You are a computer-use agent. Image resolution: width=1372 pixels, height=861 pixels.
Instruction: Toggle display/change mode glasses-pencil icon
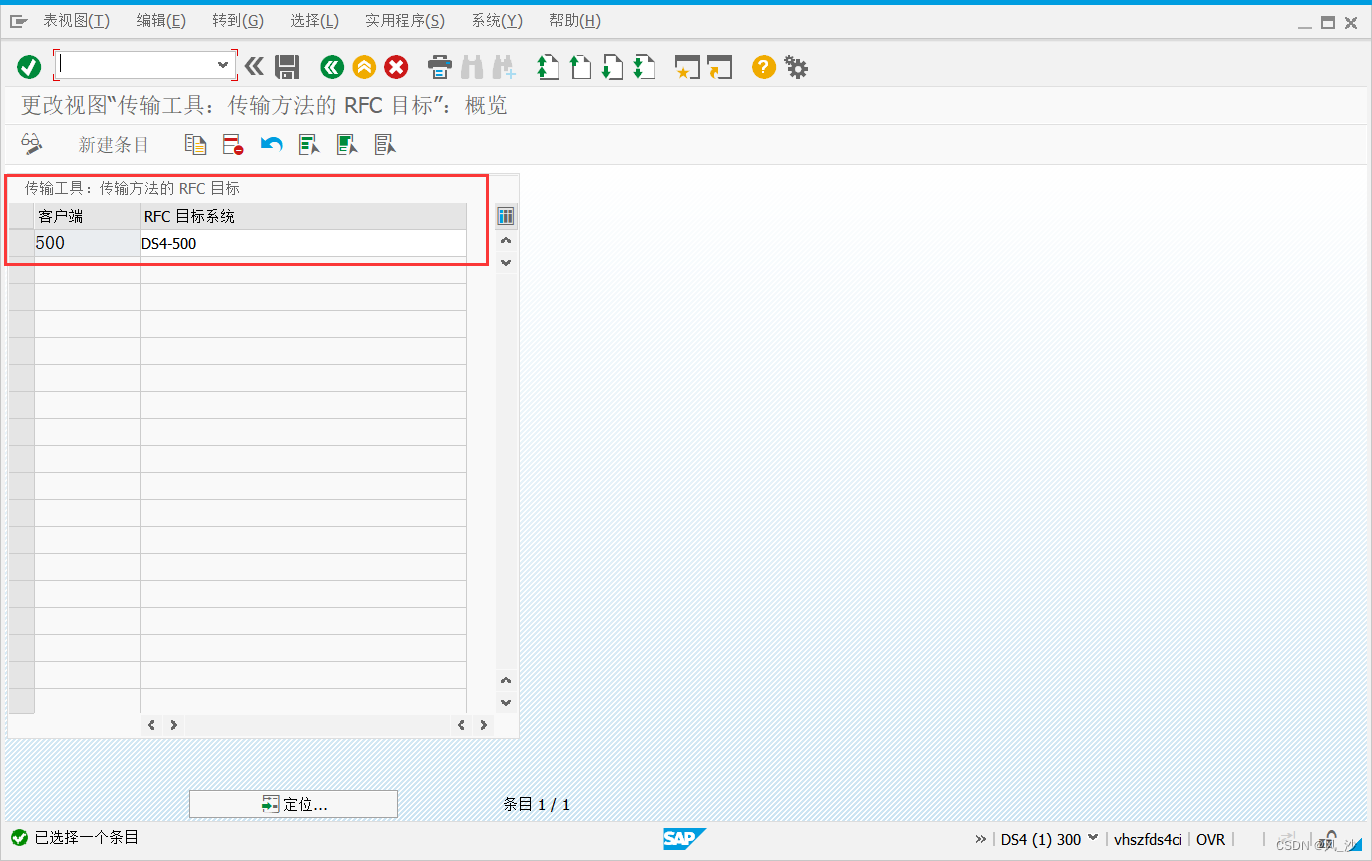32,145
